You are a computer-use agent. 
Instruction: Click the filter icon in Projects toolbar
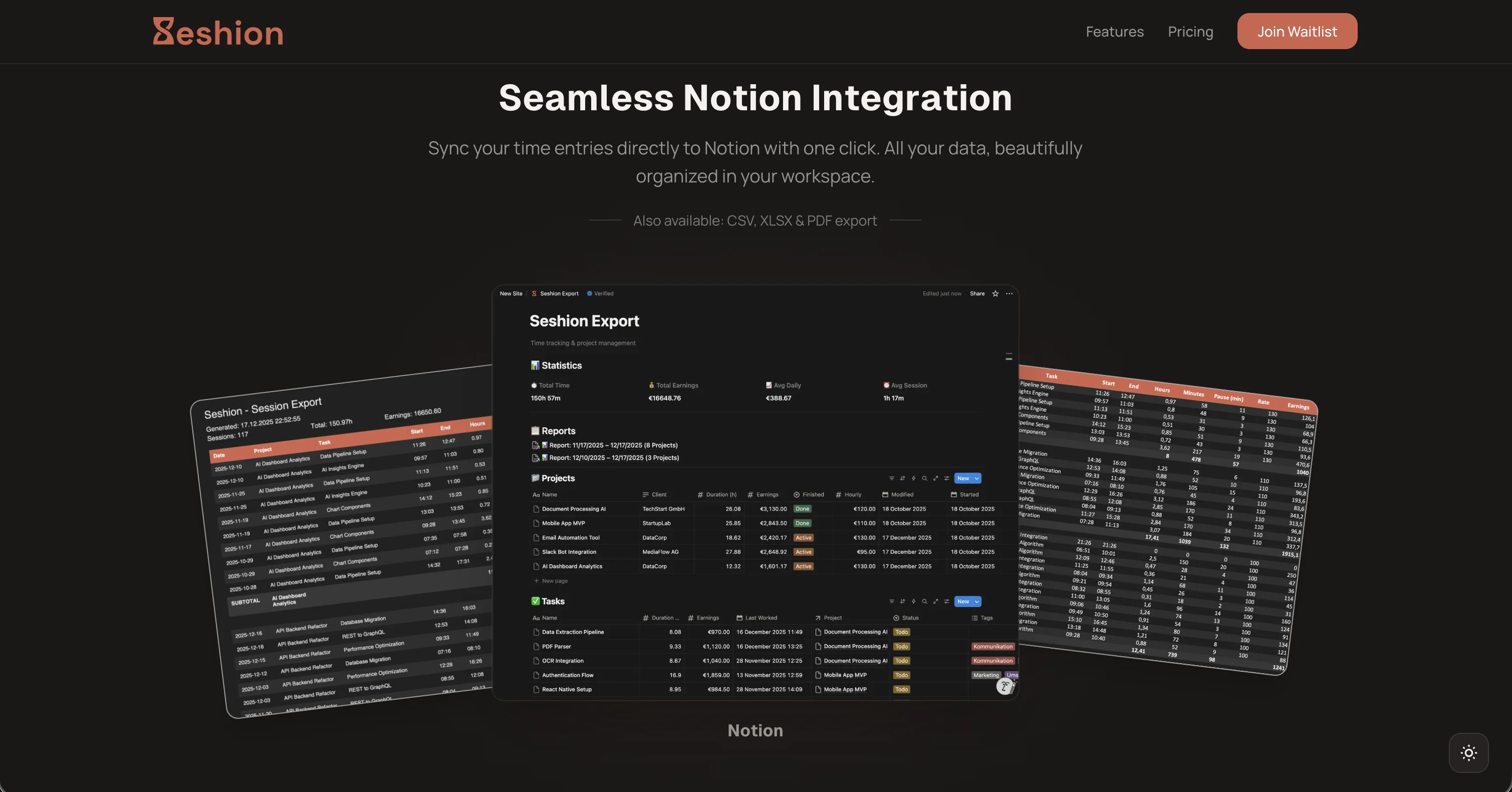892,479
